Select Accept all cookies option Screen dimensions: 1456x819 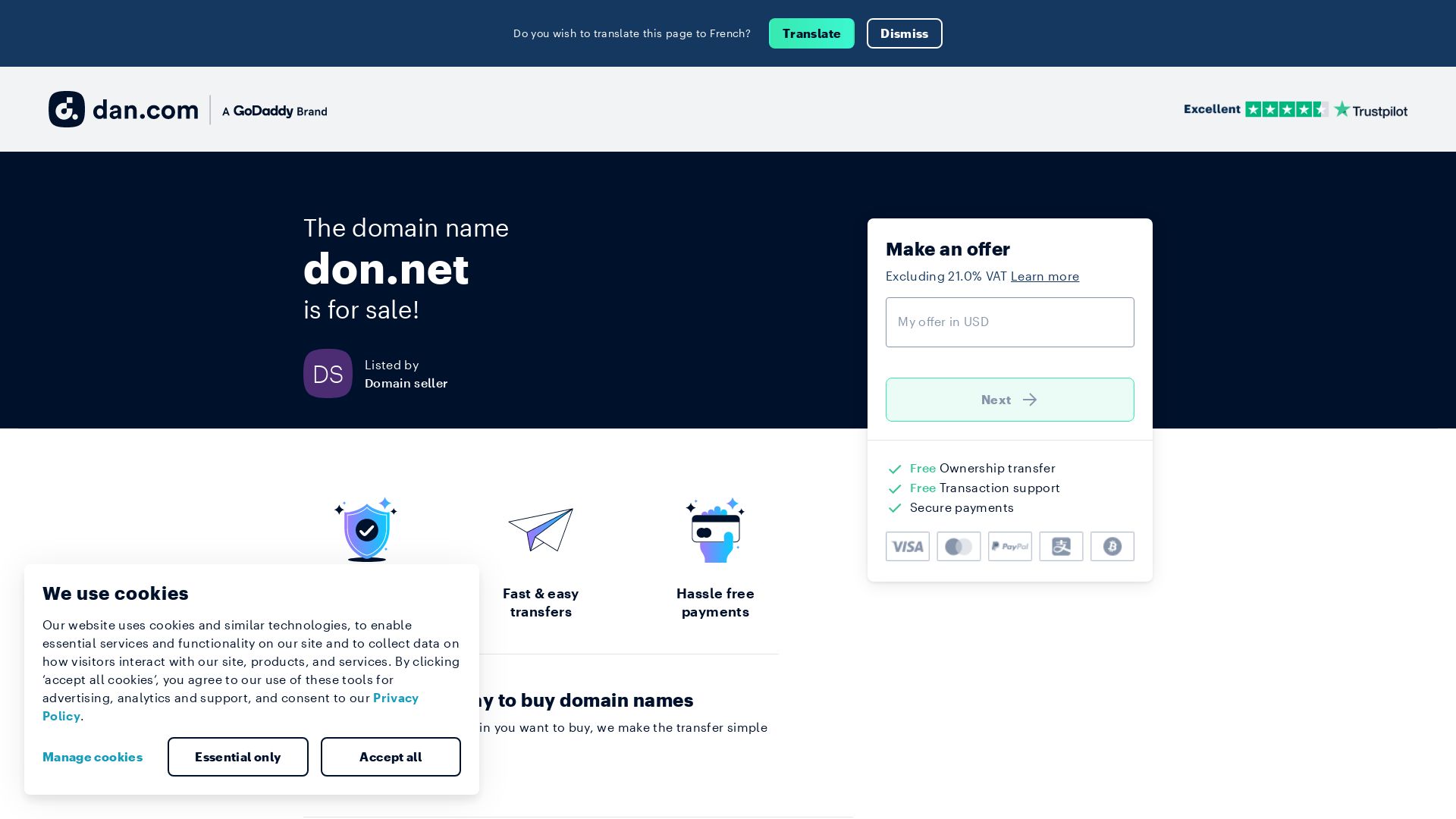[x=390, y=757]
